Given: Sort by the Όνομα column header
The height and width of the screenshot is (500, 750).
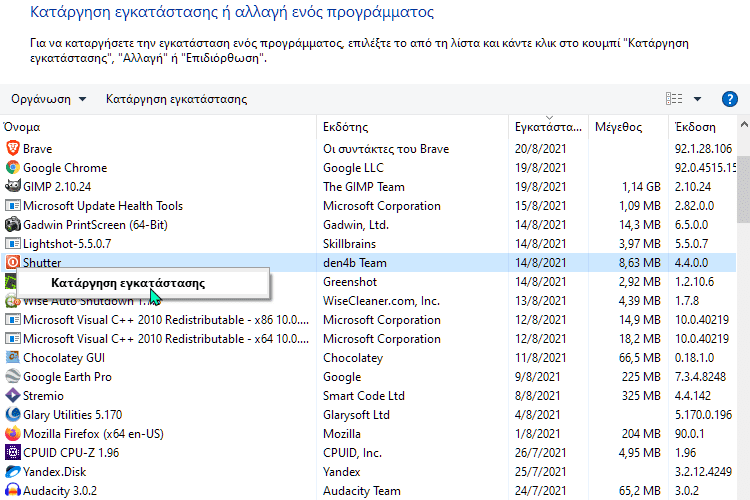Looking at the screenshot, I should click(158, 127).
